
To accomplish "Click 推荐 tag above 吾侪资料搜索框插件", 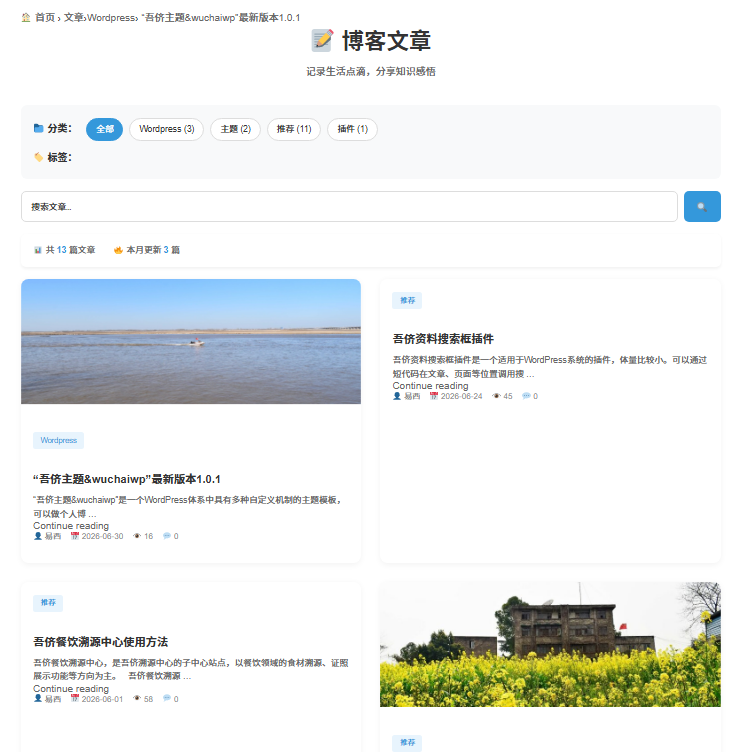I will click(407, 301).
